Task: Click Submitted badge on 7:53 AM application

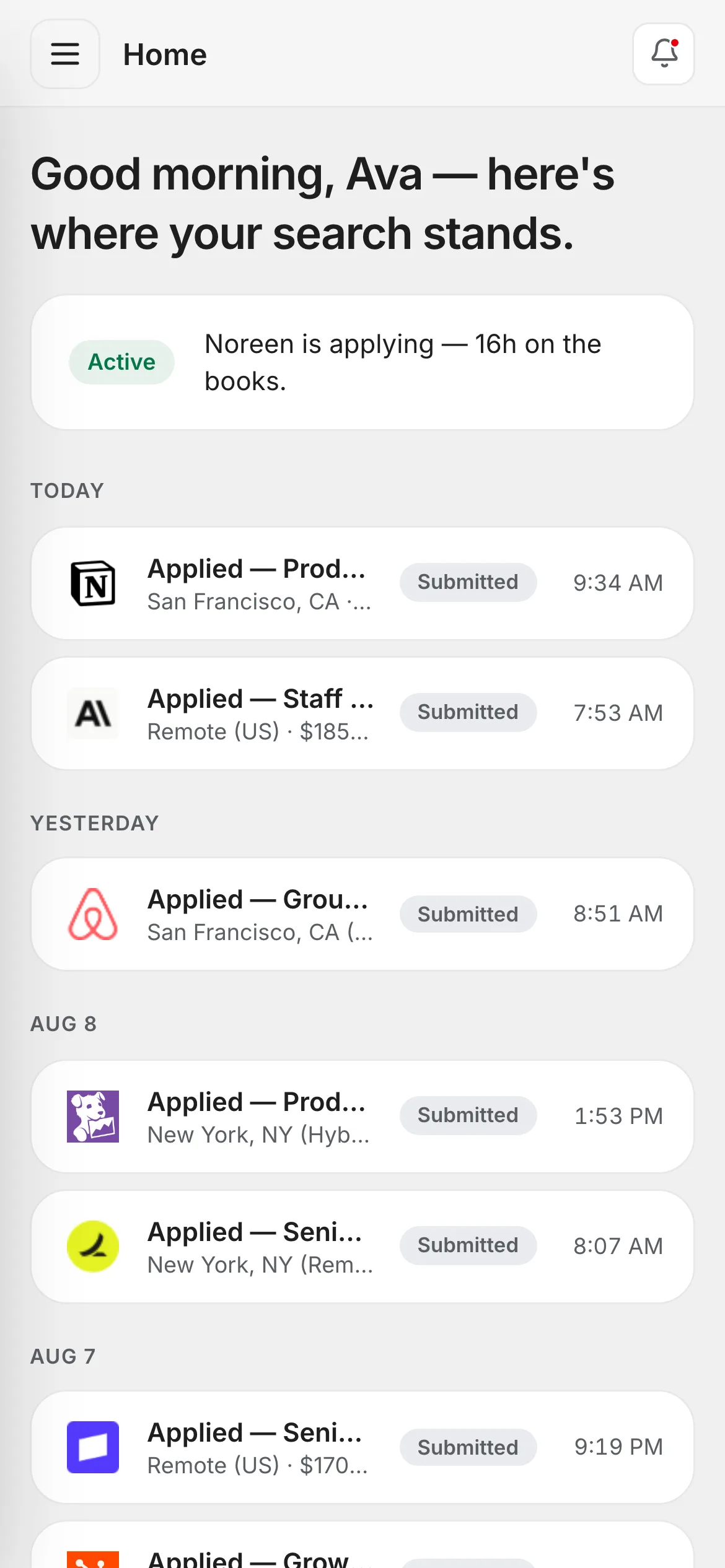Action: point(468,712)
